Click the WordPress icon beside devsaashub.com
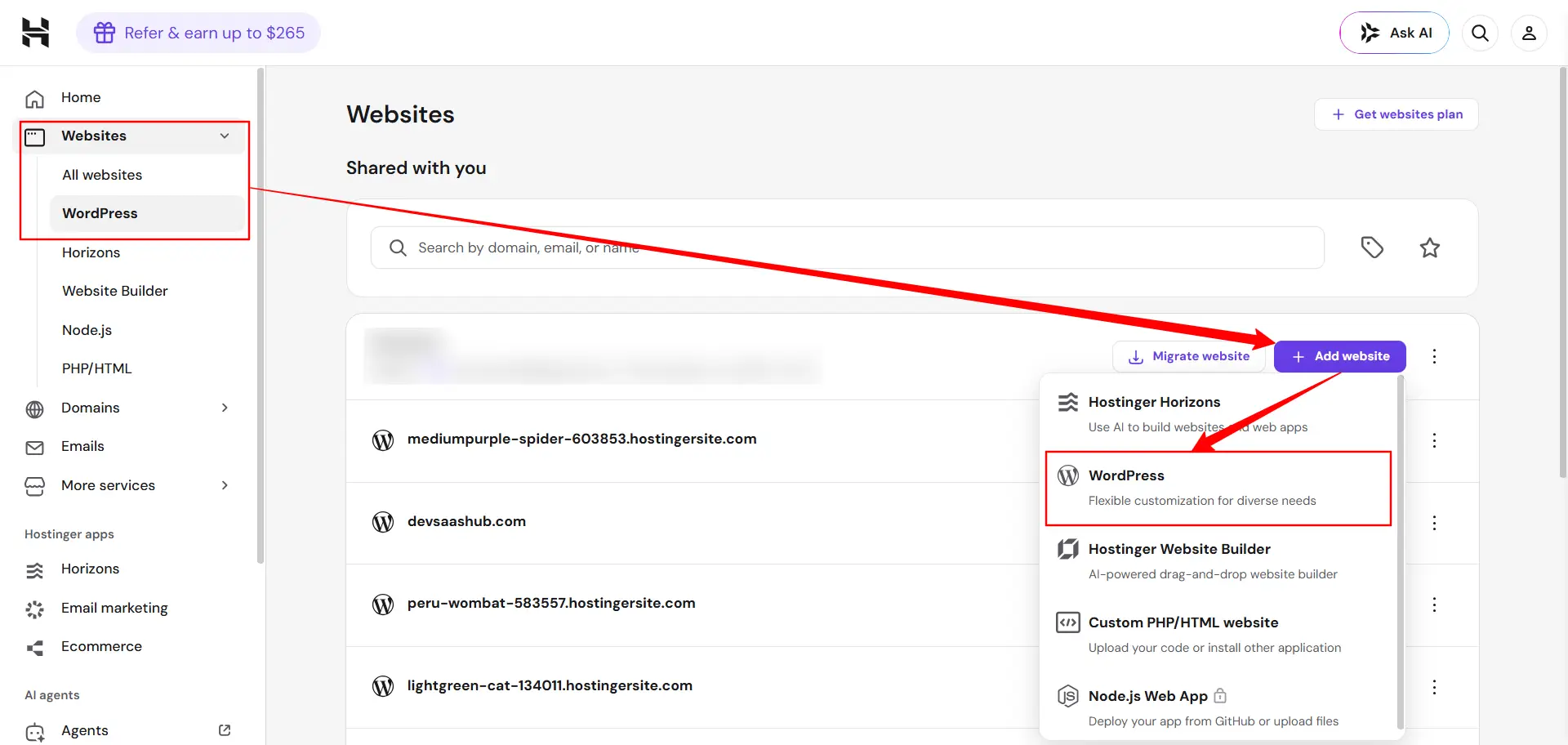 pyautogui.click(x=383, y=522)
